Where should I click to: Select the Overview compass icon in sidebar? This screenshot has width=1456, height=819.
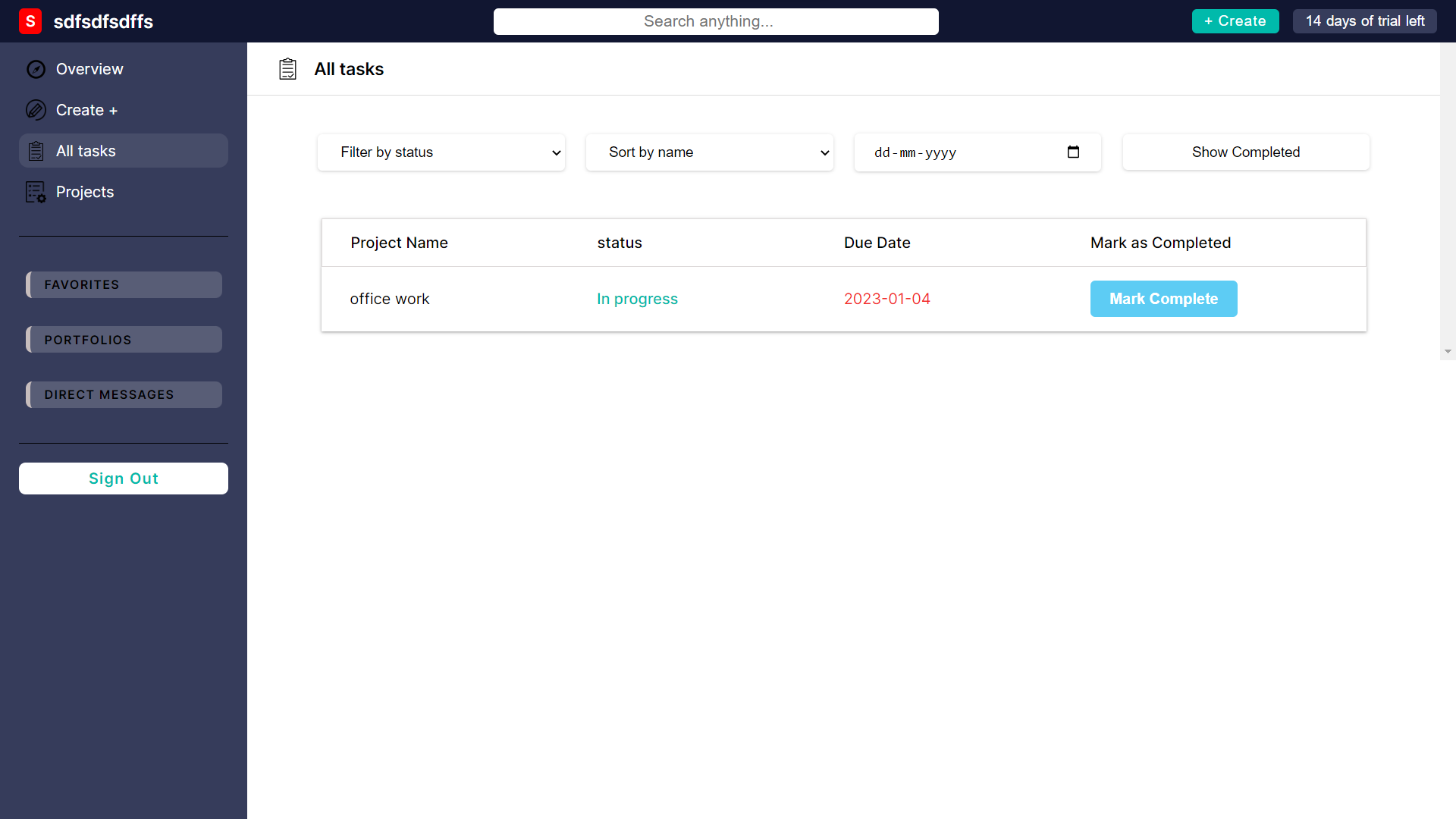tap(36, 69)
